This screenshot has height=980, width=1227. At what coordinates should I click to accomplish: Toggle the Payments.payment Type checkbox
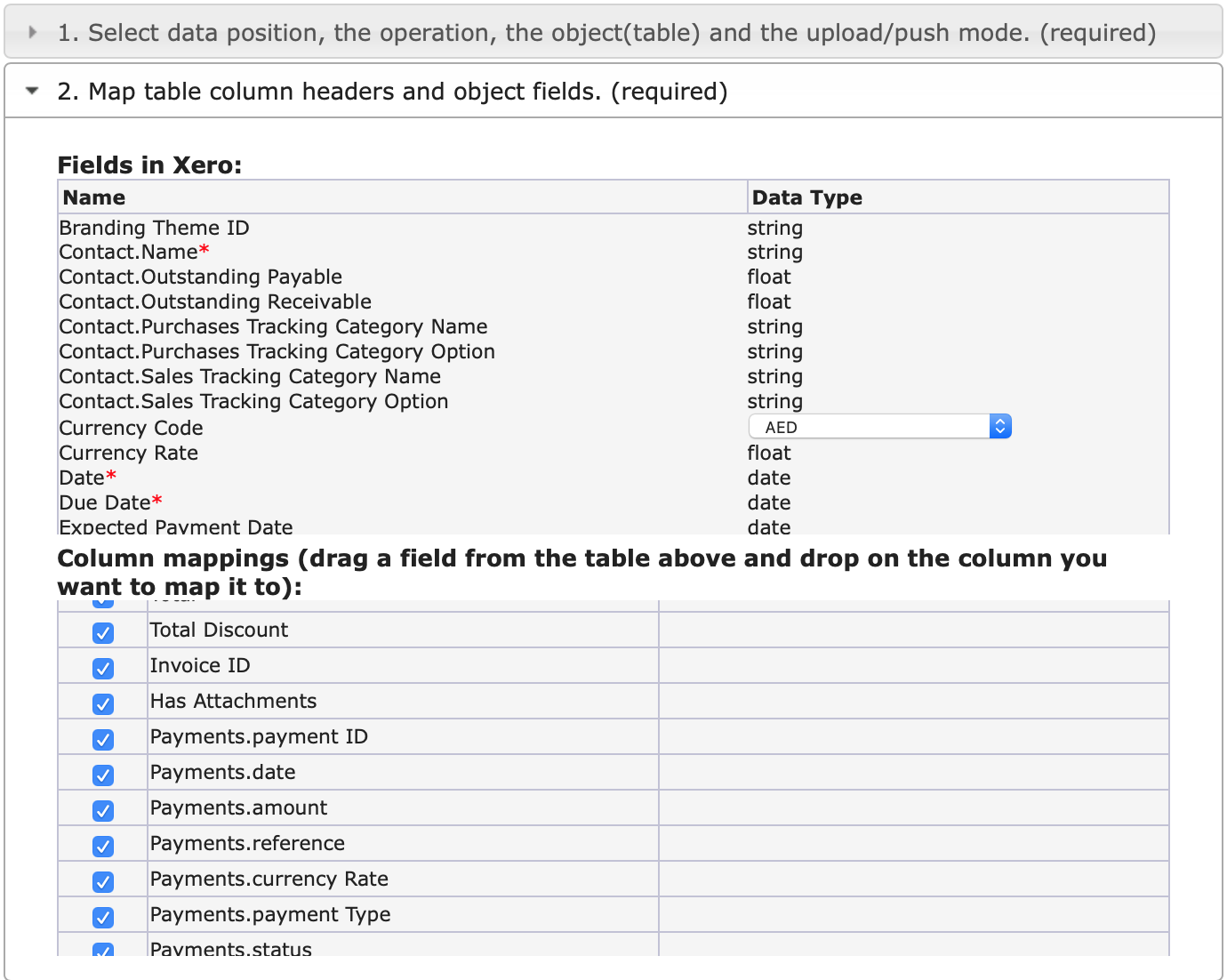[x=103, y=918]
